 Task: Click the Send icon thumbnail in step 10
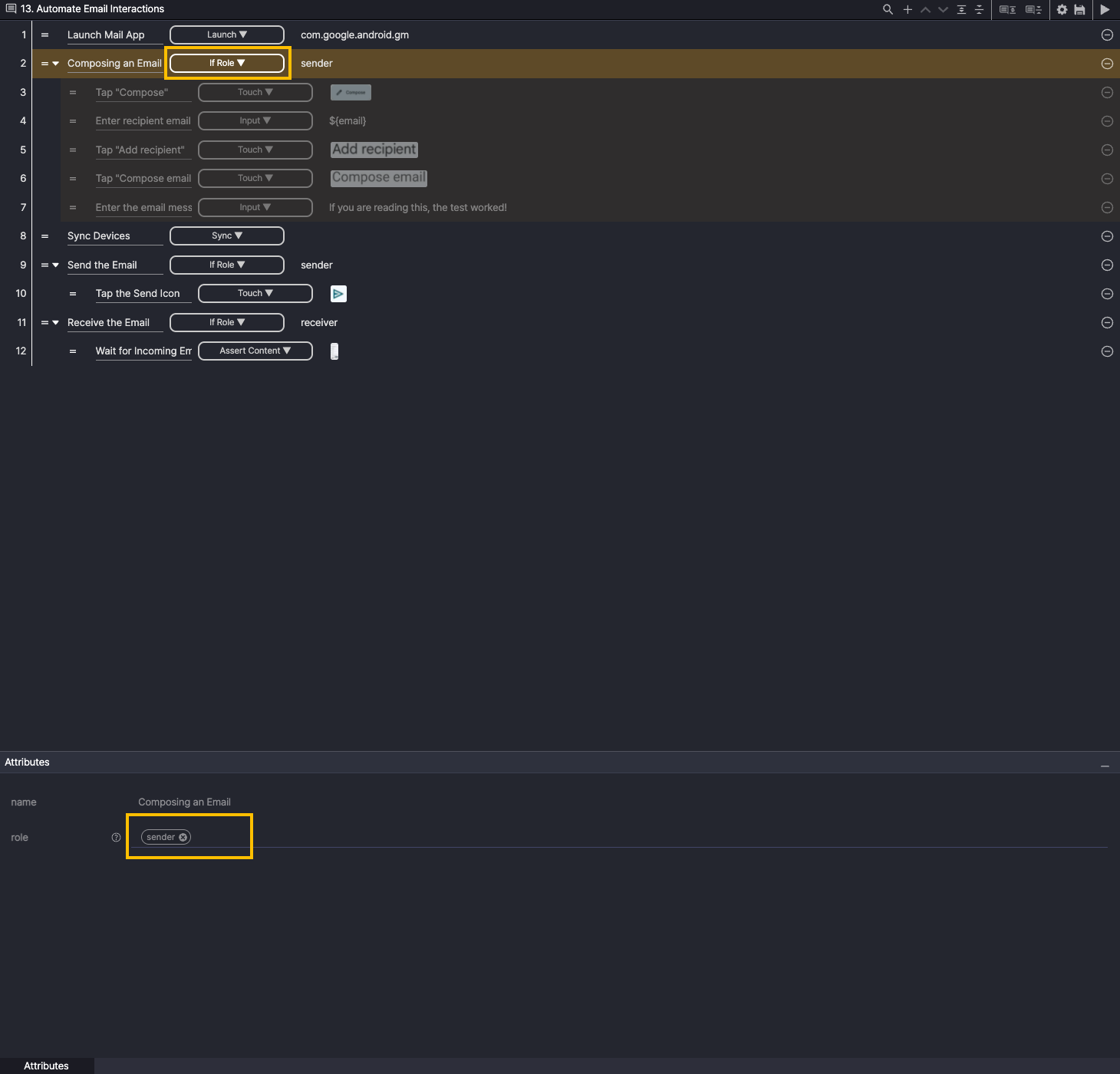point(338,294)
